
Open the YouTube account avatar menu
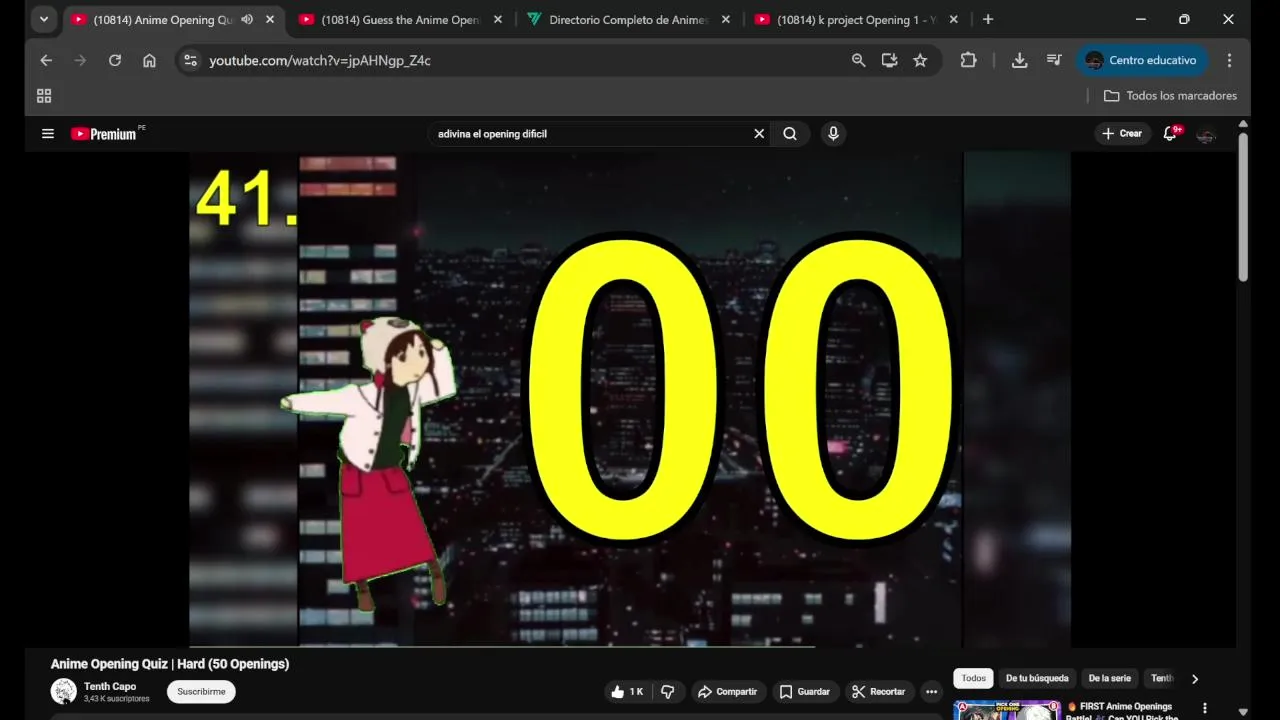pyautogui.click(x=1206, y=134)
